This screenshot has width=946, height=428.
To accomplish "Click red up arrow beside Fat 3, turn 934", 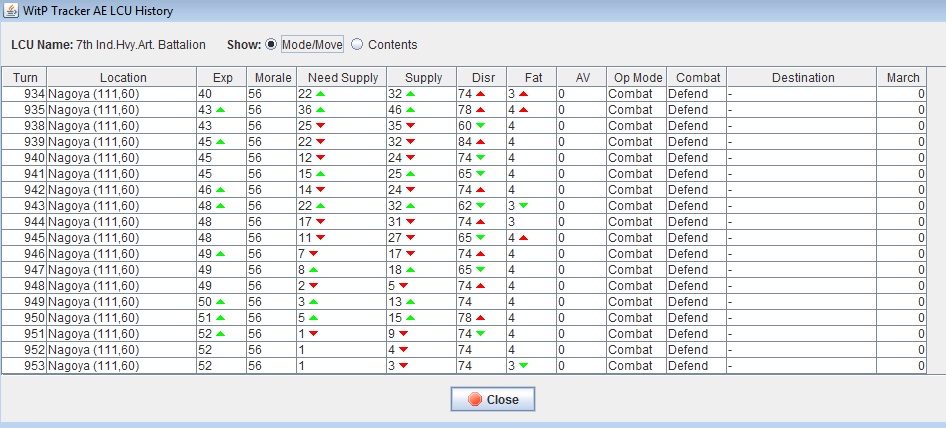I will pyautogui.click(x=523, y=94).
